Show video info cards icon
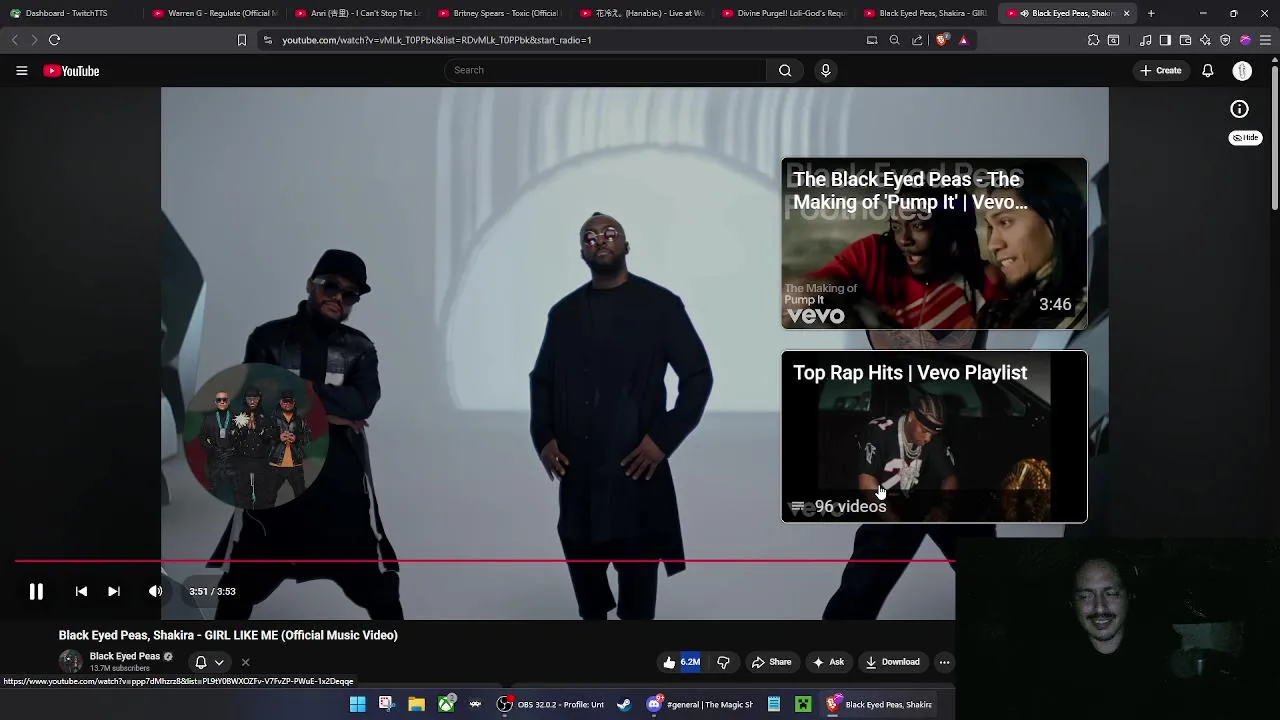Screen dimensions: 1280x720 [1239, 109]
